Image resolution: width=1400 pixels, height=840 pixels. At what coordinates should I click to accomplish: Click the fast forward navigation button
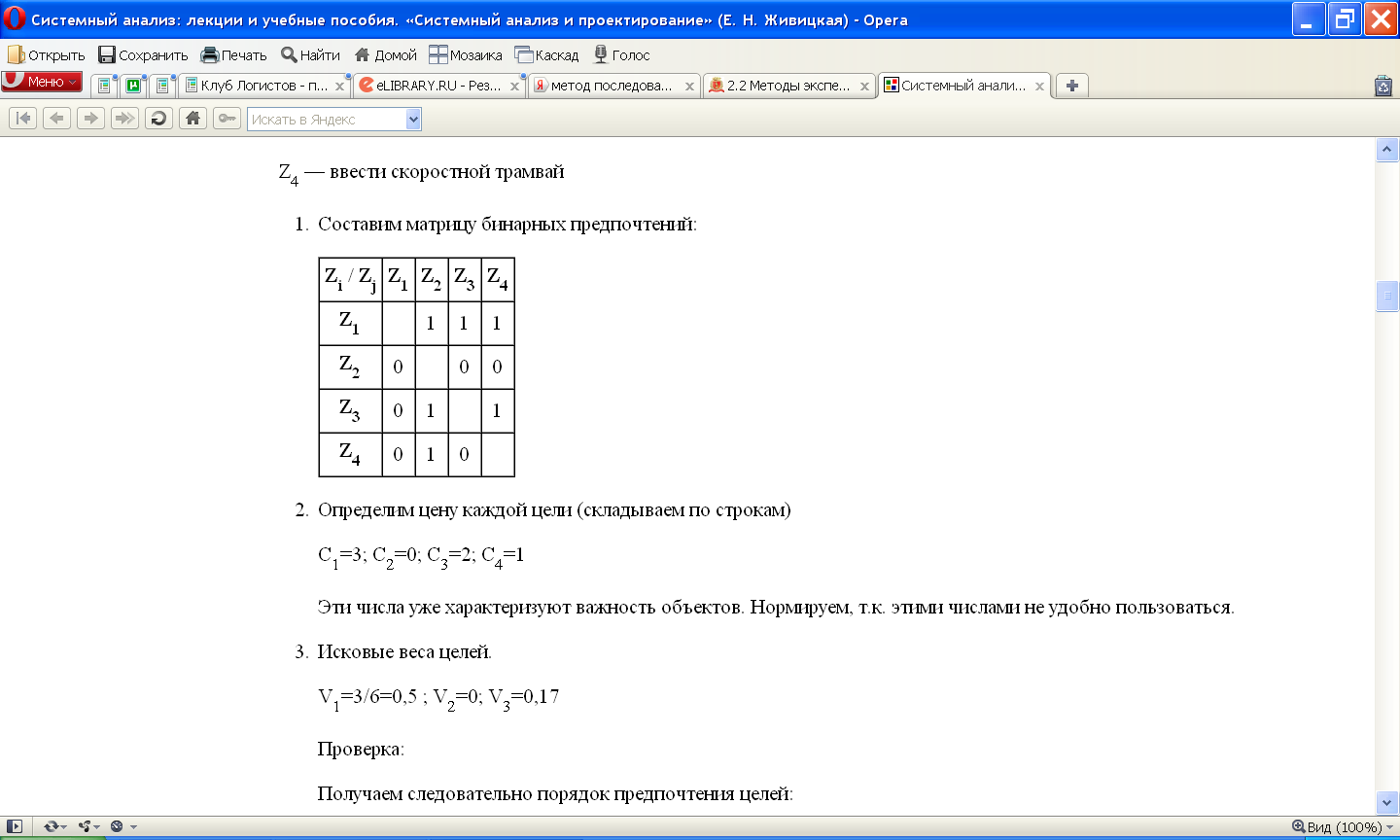124,119
